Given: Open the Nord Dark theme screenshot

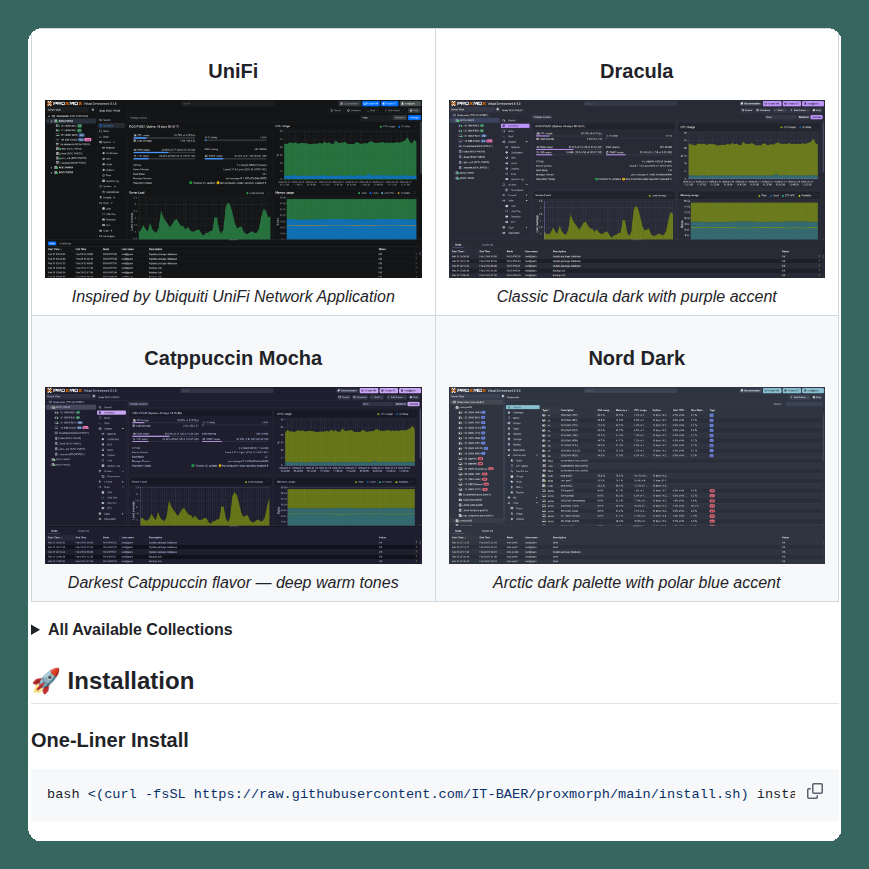Looking at the screenshot, I should click(x=637, y=476).
